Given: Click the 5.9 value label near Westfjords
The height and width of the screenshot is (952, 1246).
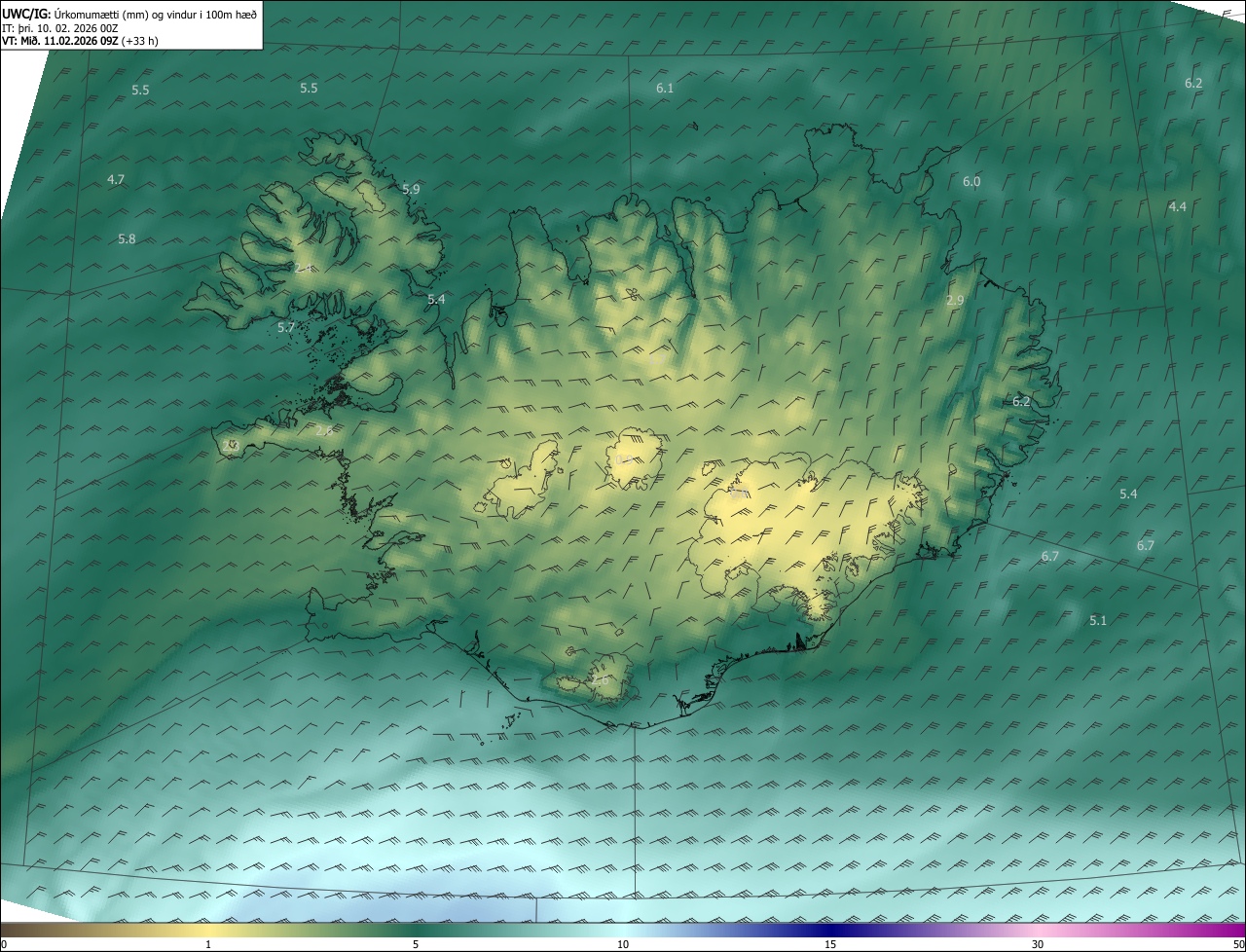Looking at the screenshot, I should click(411, 189).
